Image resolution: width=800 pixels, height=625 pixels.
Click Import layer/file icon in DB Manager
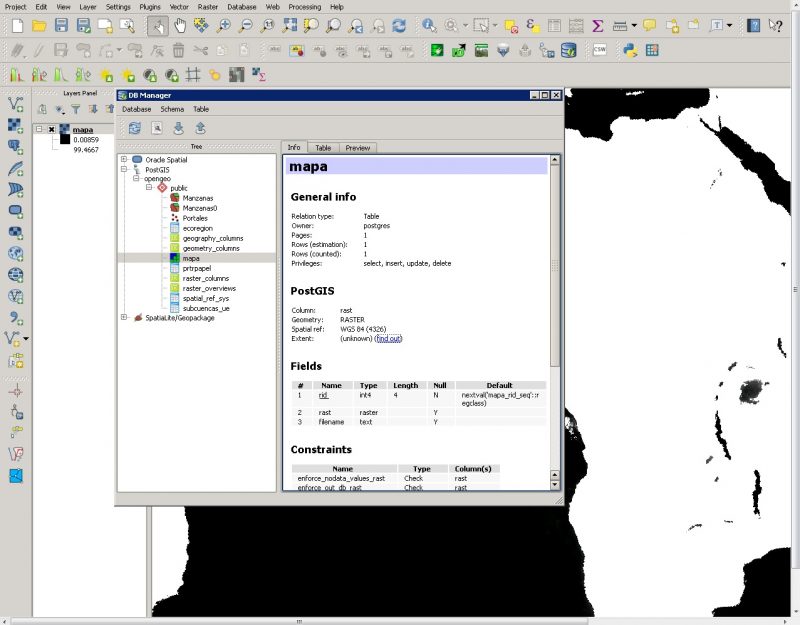tap(178, 128)
